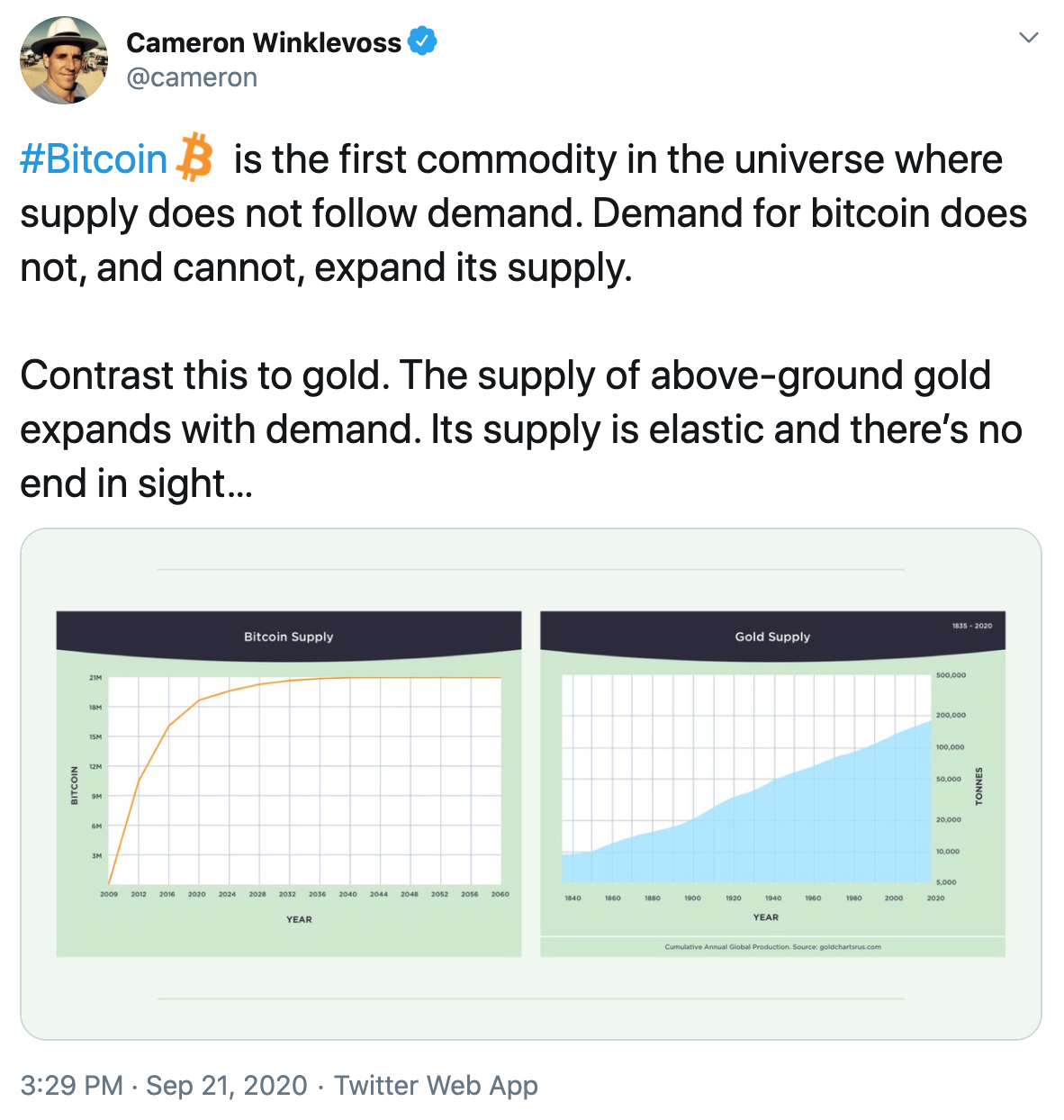Click the blue verified badge next to Cameron Winklevoss

[x=423, y=41]
